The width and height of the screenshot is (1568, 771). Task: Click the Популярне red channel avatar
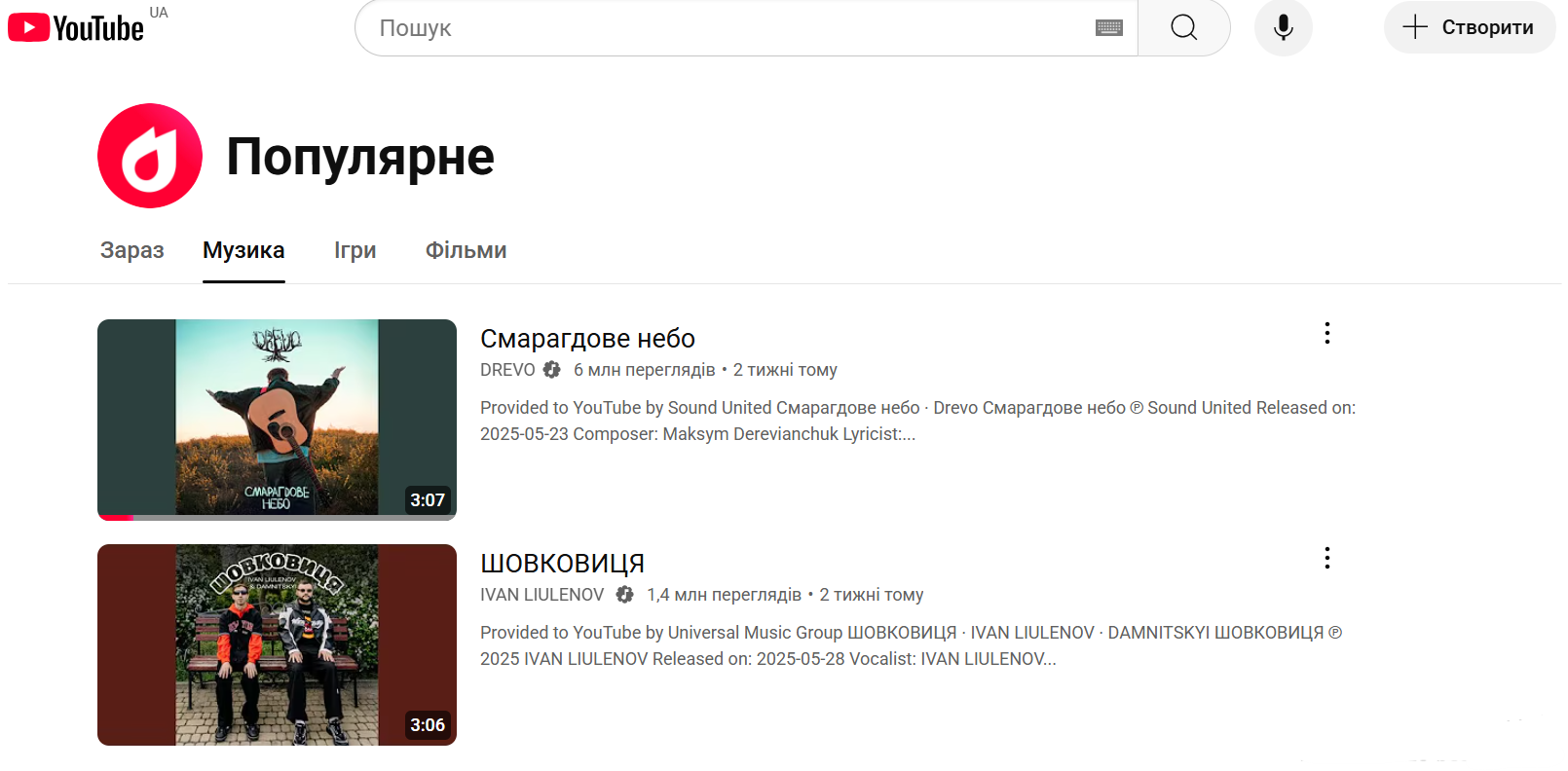click(150, 156)
